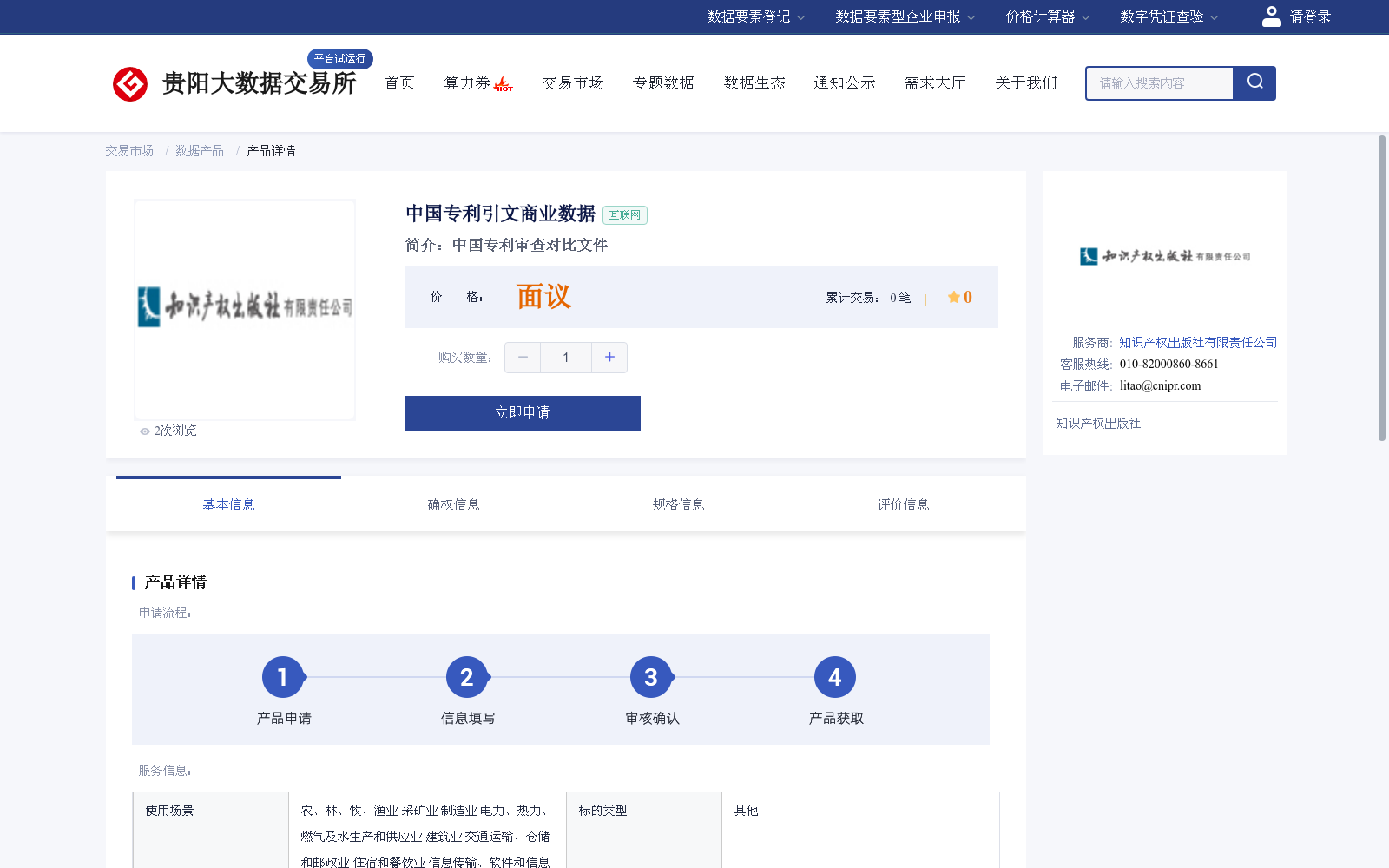Go to 首页 in main navigation

pyautogui.click(x=399, y=83)
